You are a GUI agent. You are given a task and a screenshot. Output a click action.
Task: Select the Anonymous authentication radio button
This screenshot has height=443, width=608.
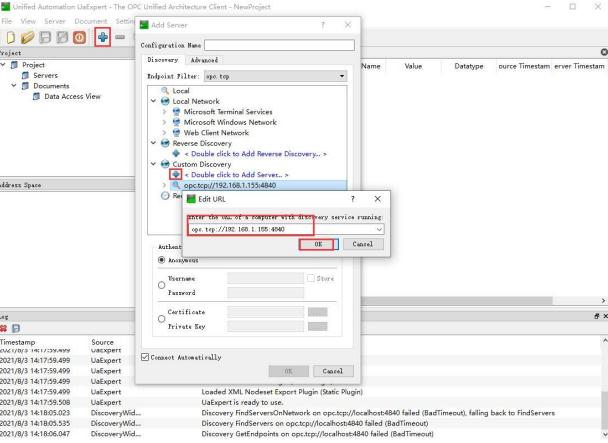pyautogui.click(x=162, y=260)
